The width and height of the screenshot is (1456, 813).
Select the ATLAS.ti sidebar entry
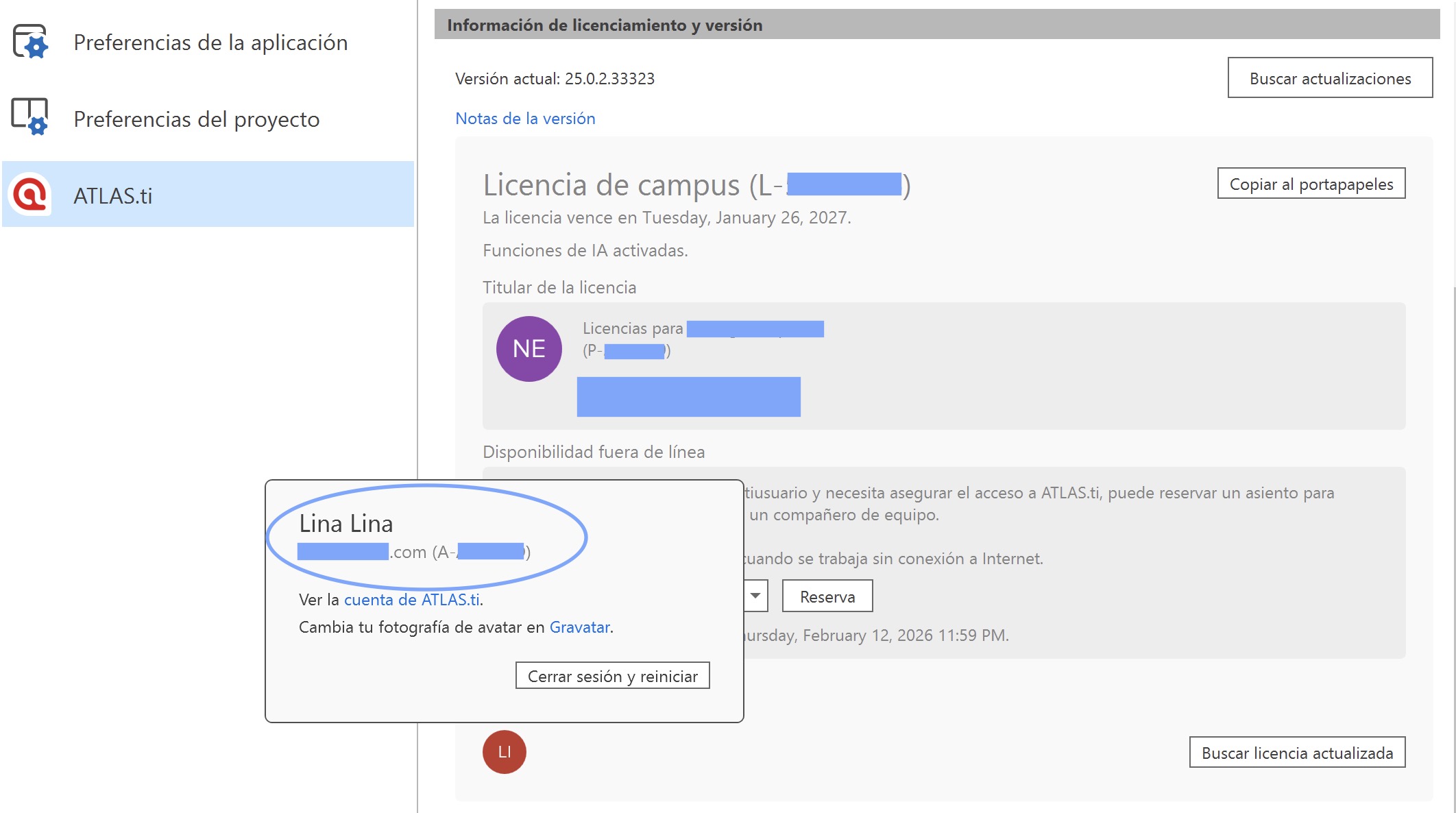(113, 196)
